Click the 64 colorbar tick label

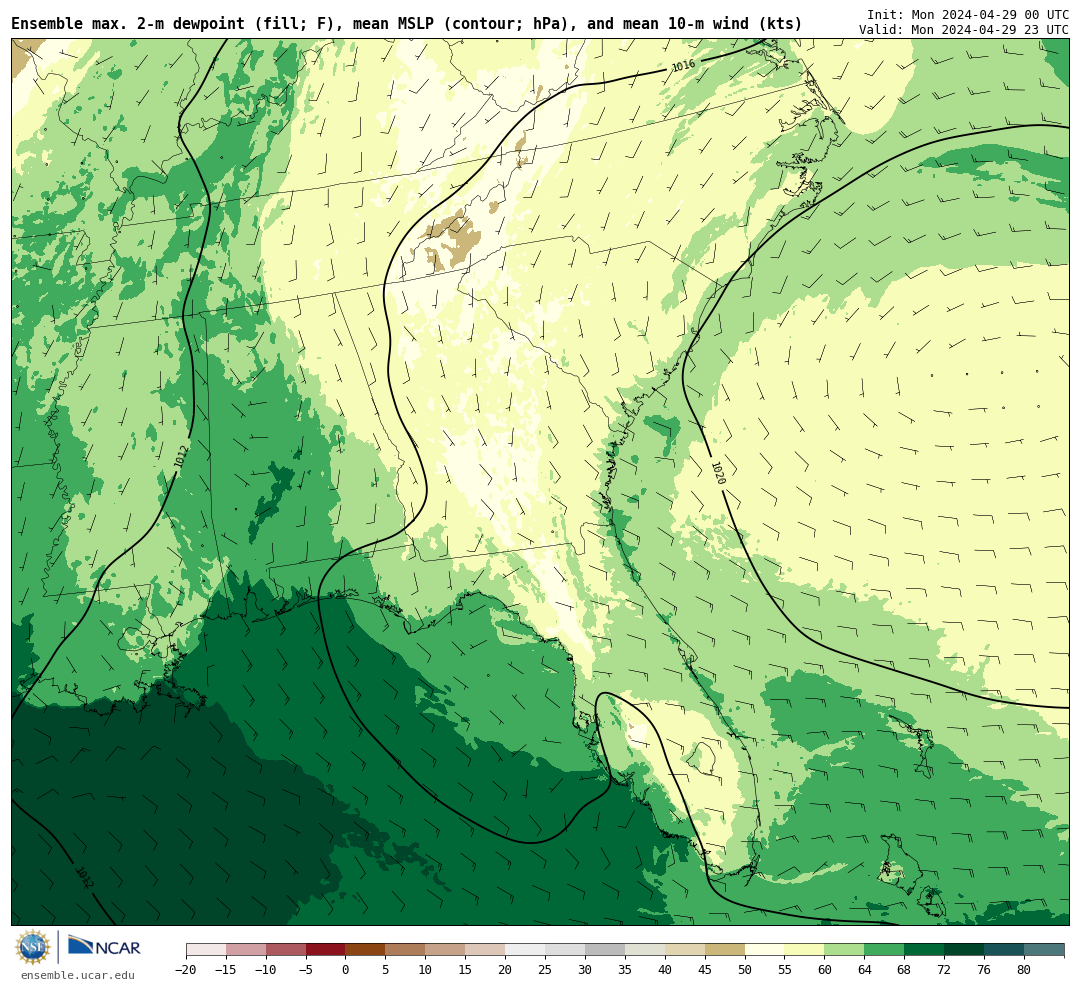pos(864,969)
